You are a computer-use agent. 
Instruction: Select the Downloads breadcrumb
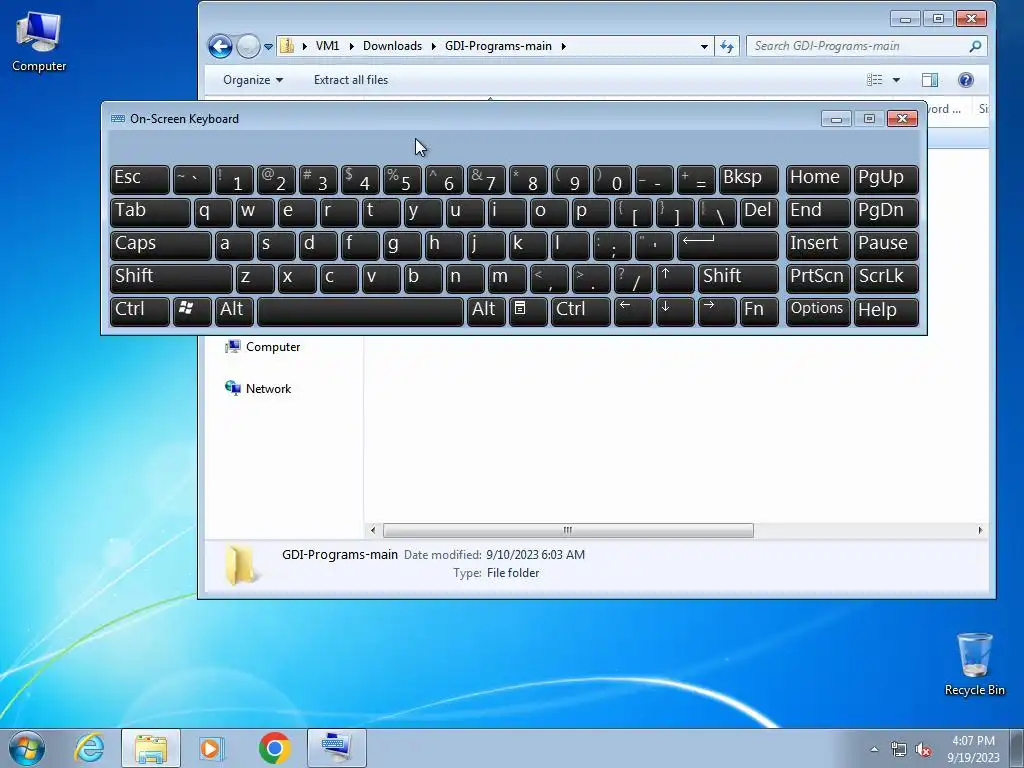coord(392,46)
